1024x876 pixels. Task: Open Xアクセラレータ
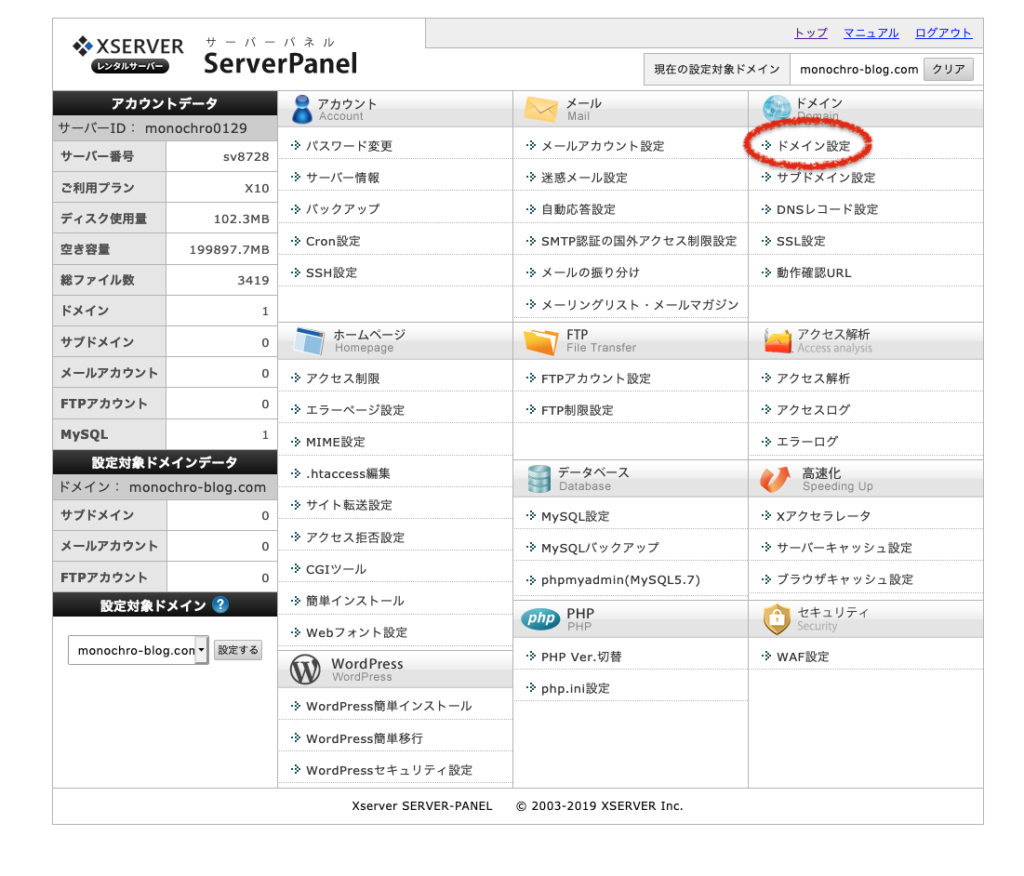click(x=824, y=516)
